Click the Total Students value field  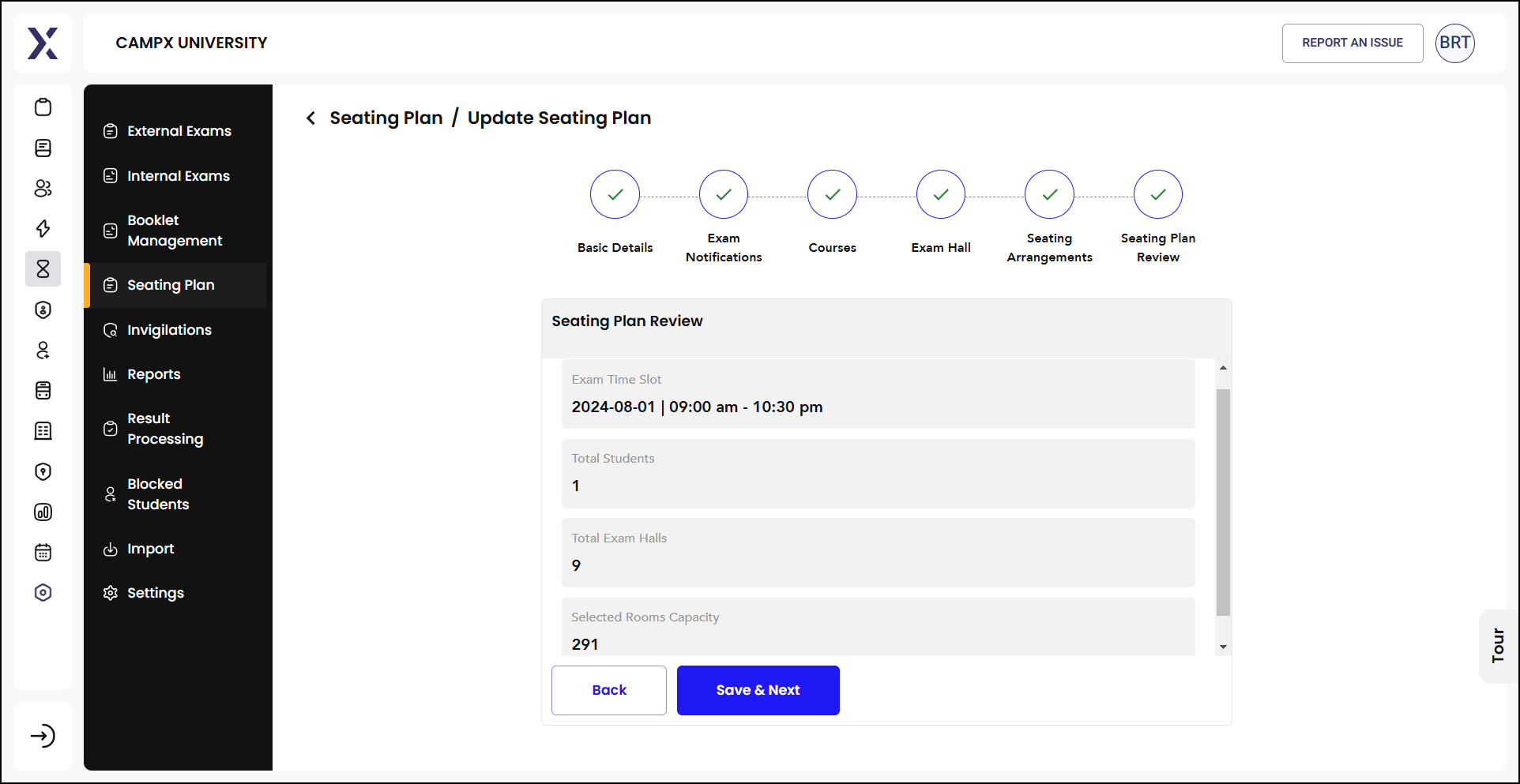(878, 474)
